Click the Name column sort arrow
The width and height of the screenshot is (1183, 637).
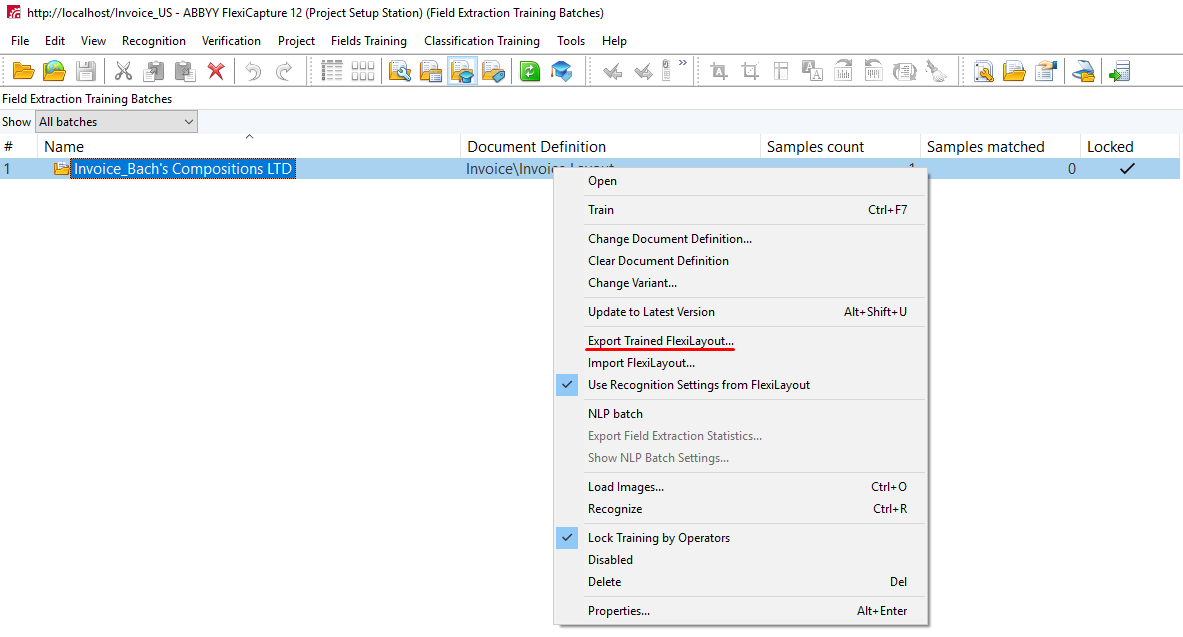tap(250, 137)
